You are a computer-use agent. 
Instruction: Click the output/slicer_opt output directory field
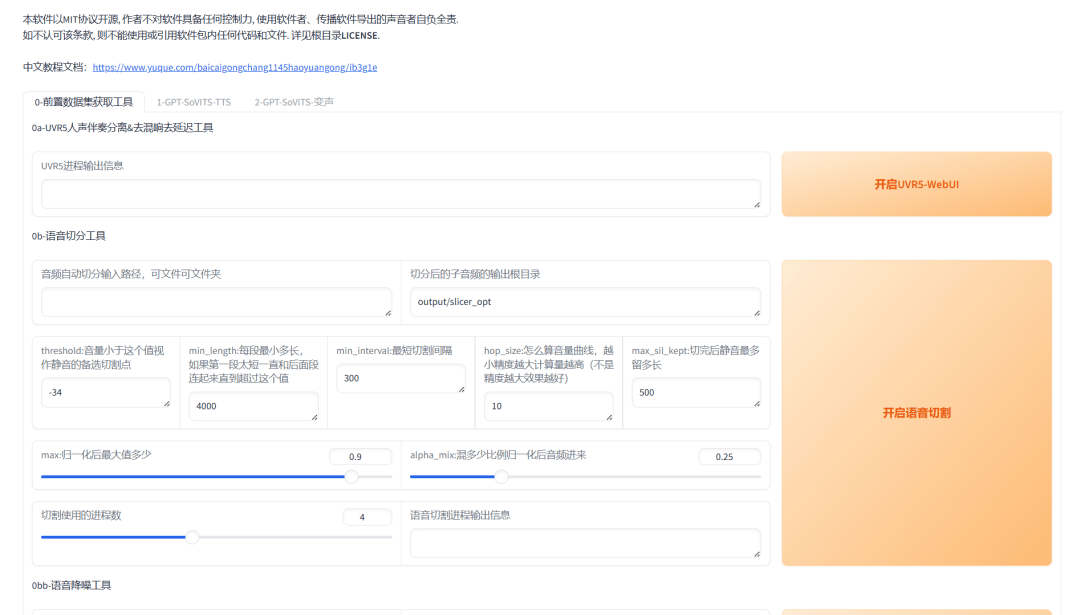coord(585,302)
